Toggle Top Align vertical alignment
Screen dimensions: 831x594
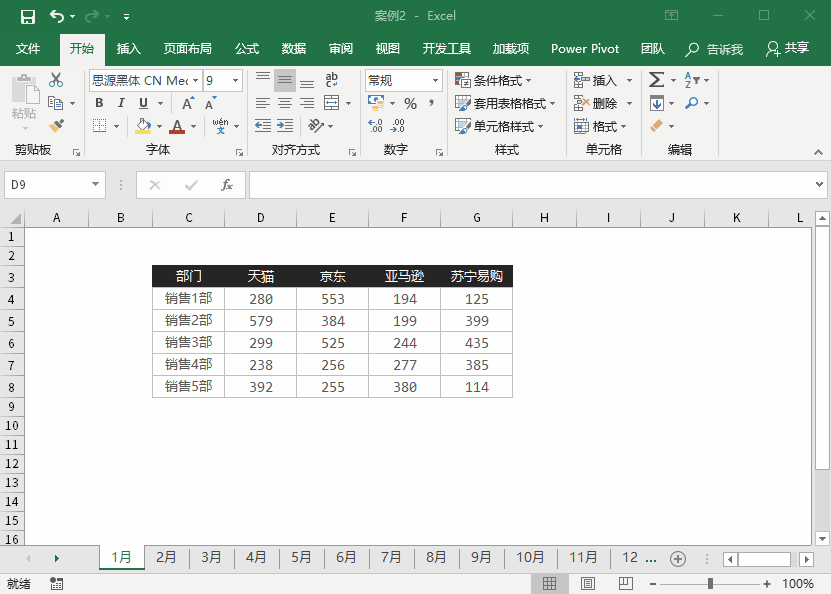(x=263, y=80)
